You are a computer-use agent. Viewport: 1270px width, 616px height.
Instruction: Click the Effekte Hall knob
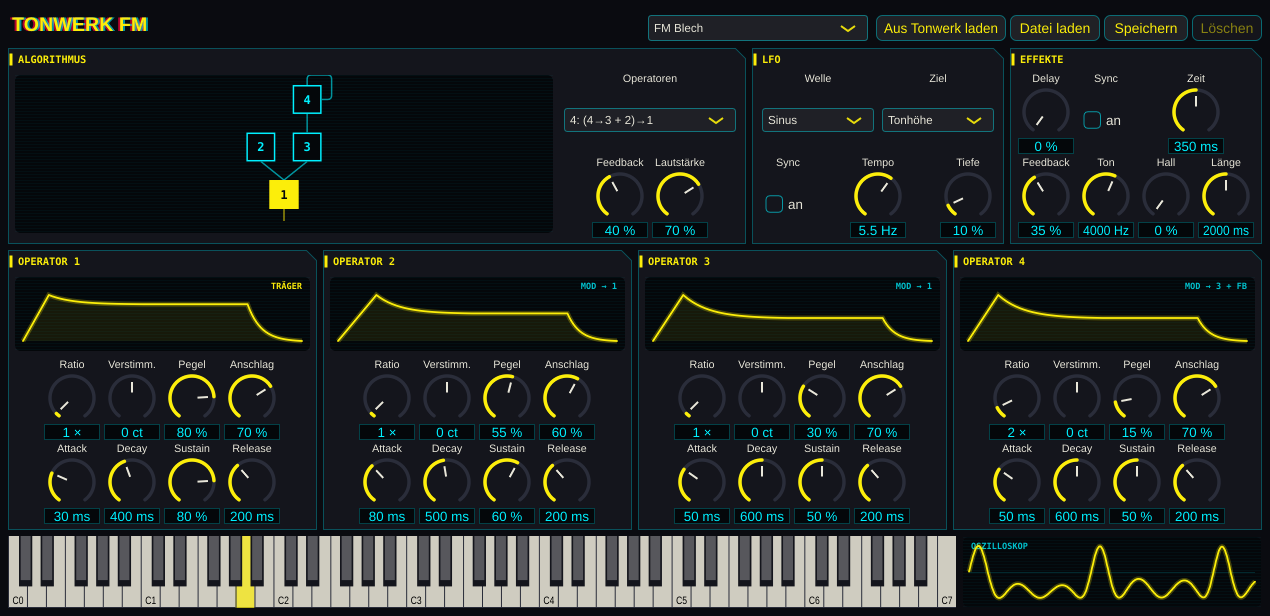pos(1166,196)
